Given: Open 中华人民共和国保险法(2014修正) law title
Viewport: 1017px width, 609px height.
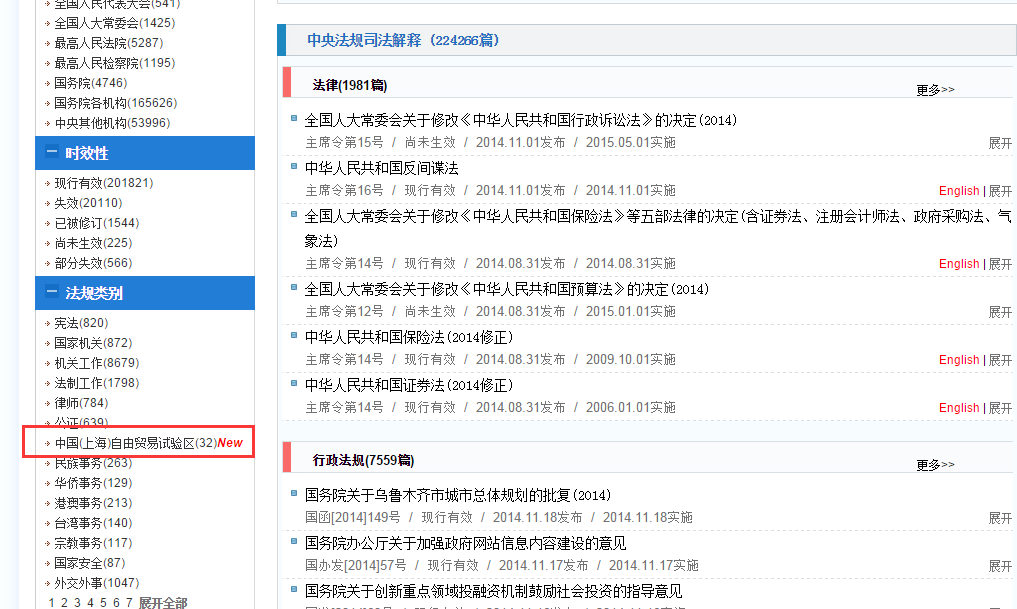Looking at the screenshot, I should pos(408,337).
